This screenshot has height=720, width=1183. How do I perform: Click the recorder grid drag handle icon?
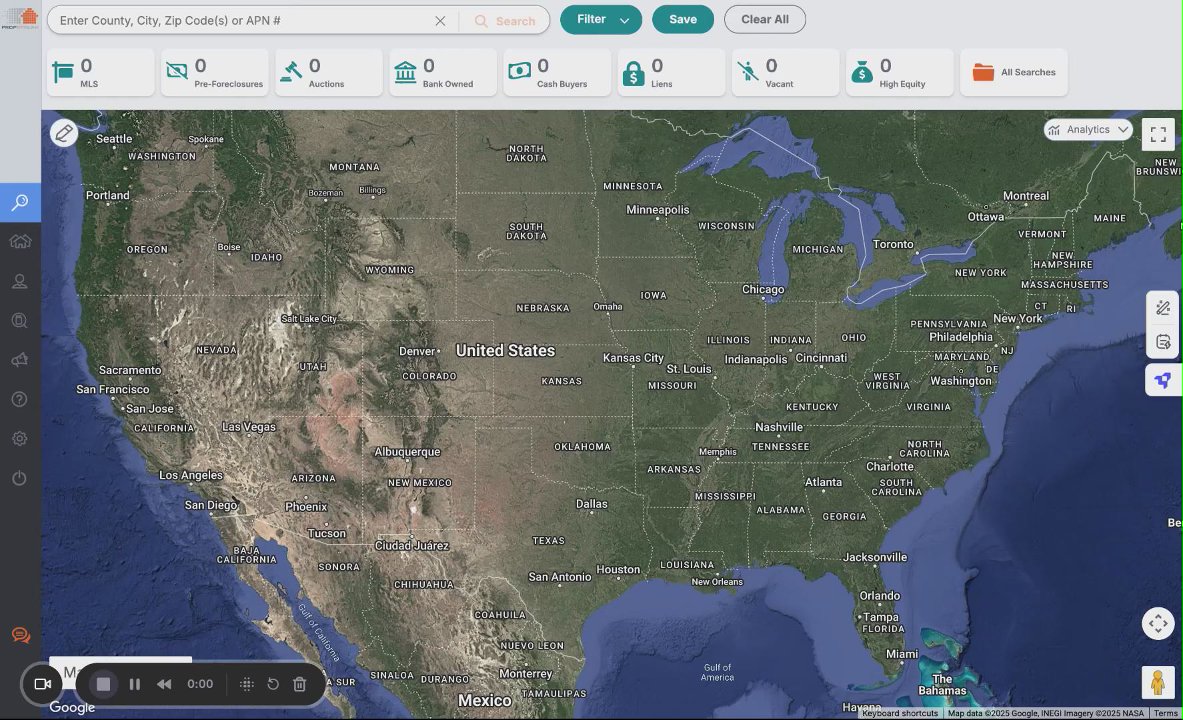(x=246, y=684)
